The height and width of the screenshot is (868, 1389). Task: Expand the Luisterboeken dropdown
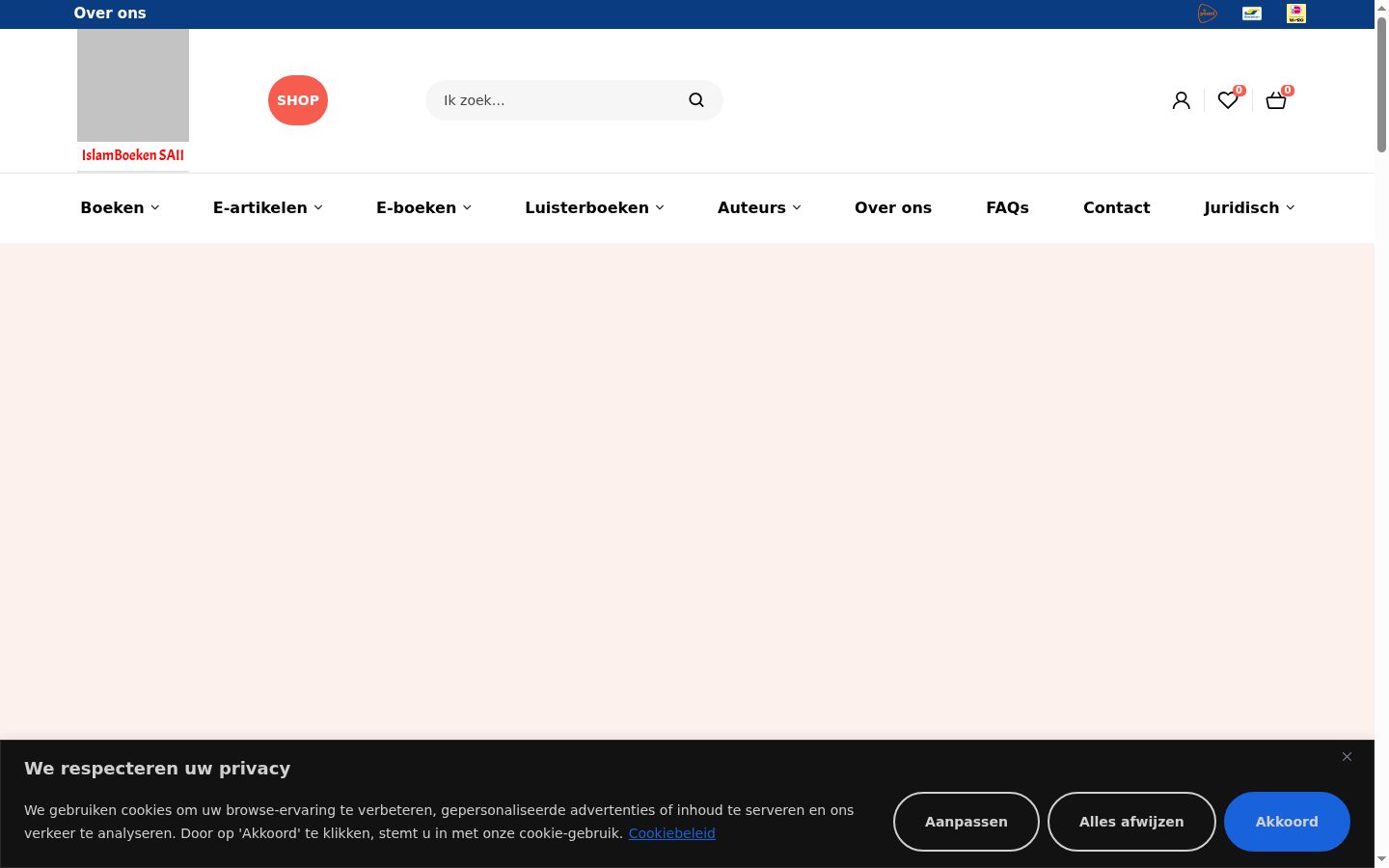(x=594, y=207)
